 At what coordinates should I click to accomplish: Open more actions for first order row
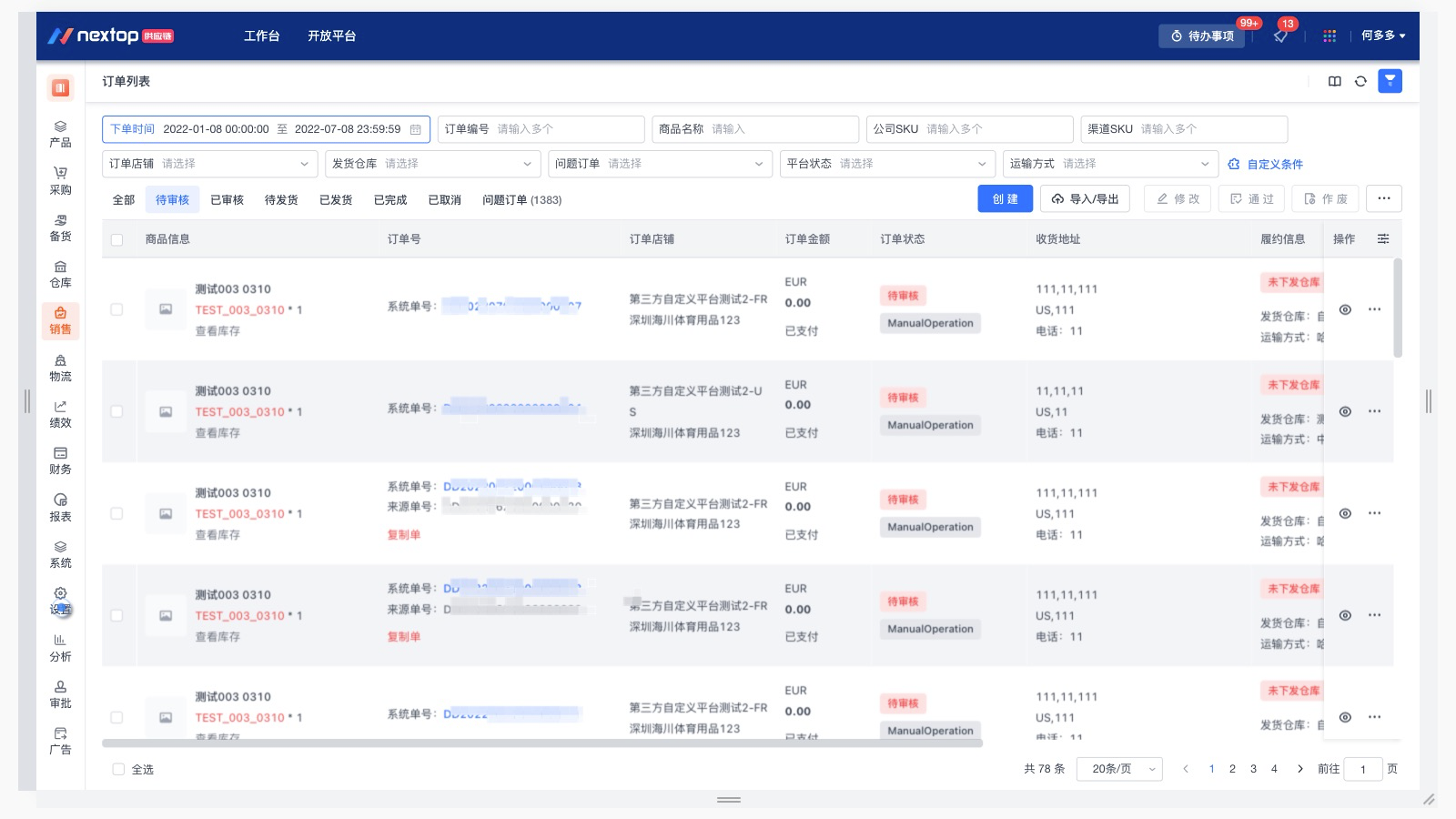pyautogui.click(x=1374, y=309)
